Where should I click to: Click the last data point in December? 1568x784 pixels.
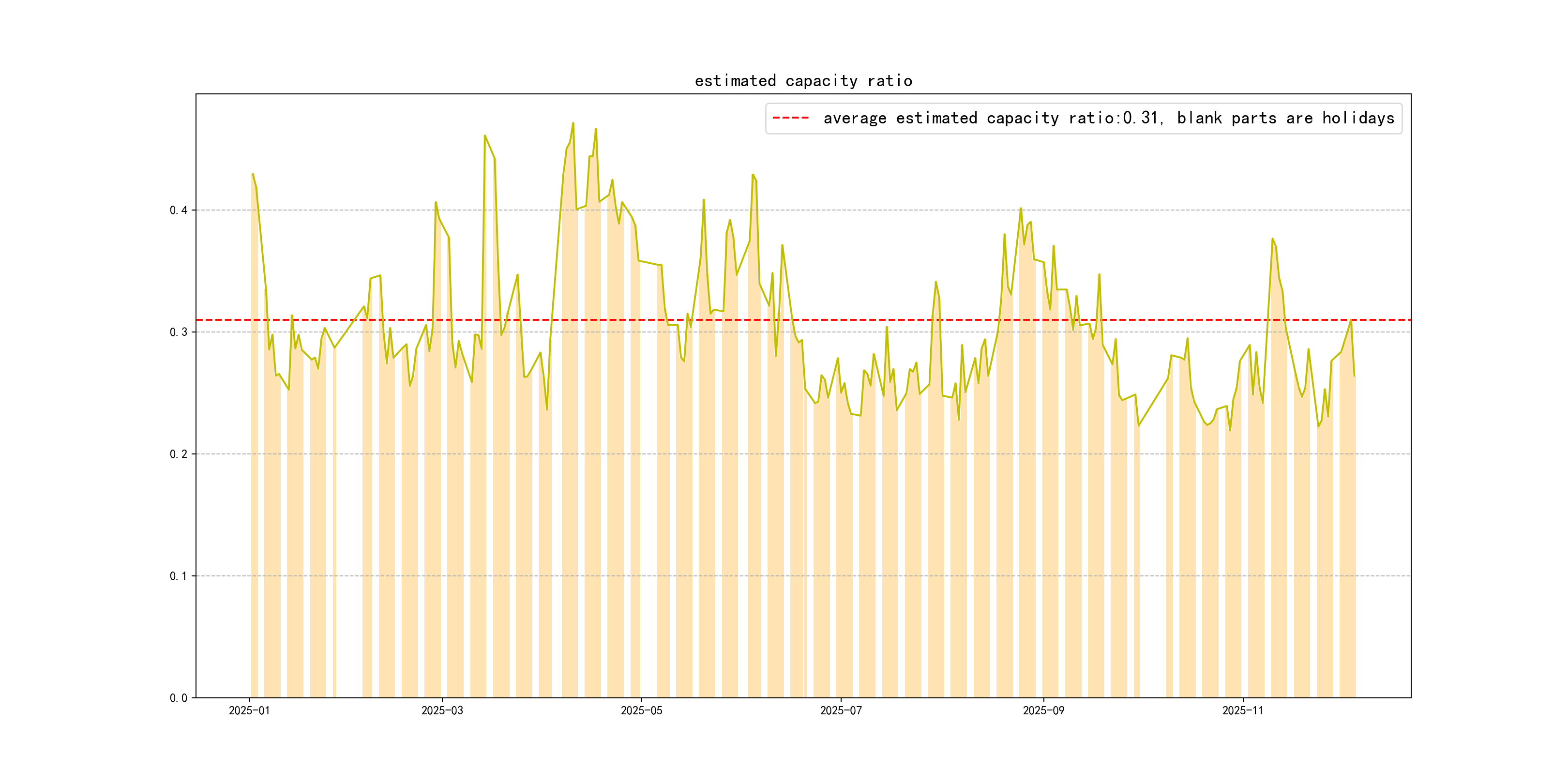[x=1355, y=376]
